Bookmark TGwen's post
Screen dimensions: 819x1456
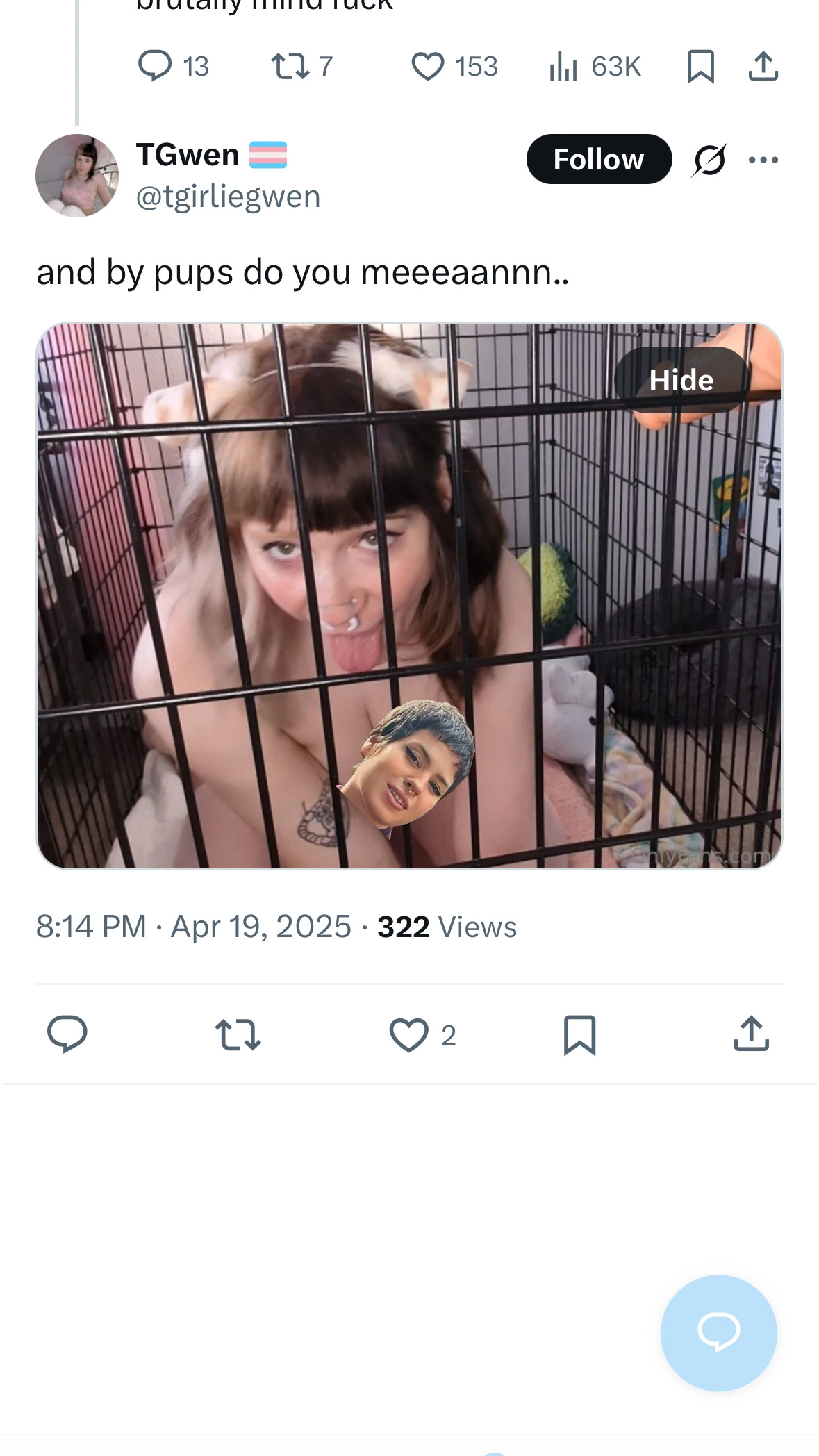point(579,1035)
